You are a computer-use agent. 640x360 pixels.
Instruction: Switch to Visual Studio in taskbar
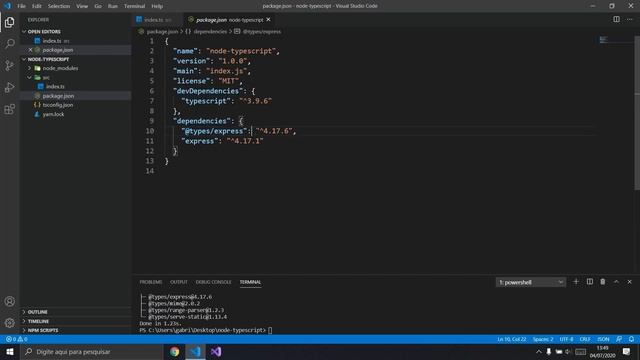pyautogui.click(x=216, y=351)
